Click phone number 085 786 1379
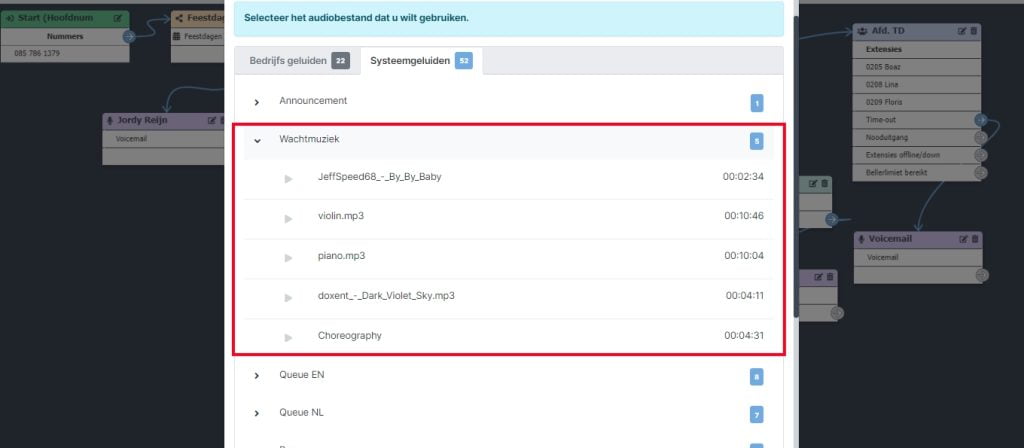The width and height of the screenshot is (1024, 448). click(x=37, y=54)
